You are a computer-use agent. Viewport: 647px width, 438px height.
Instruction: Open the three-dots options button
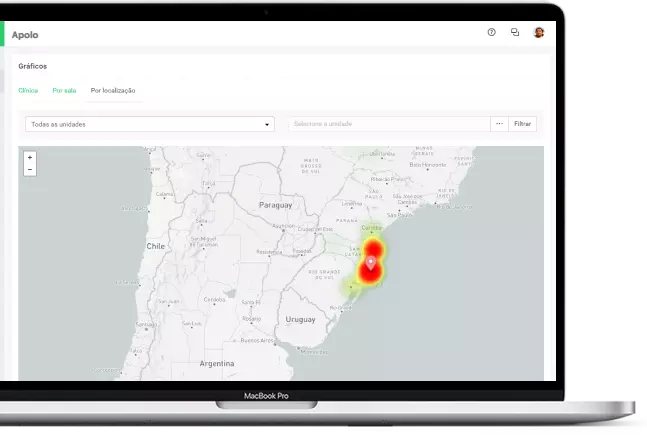499,124
